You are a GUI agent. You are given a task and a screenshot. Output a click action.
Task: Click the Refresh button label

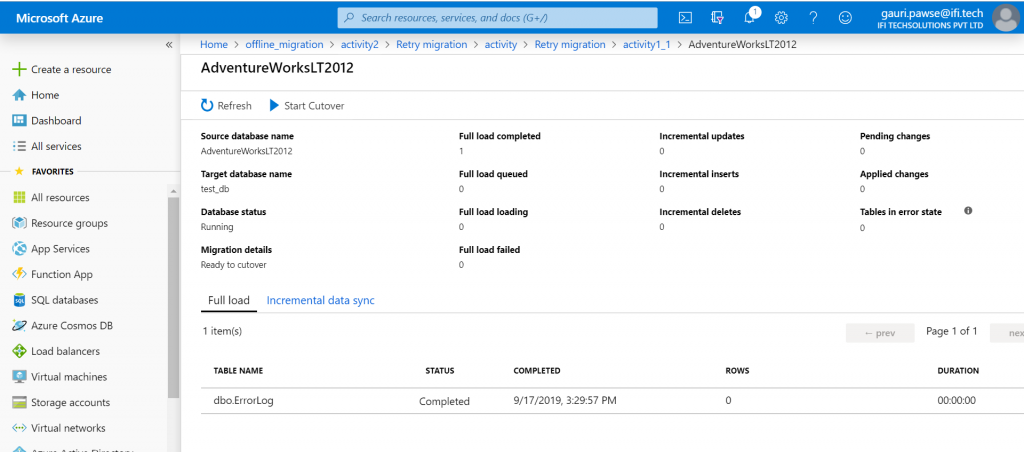[x=234, y=106]
